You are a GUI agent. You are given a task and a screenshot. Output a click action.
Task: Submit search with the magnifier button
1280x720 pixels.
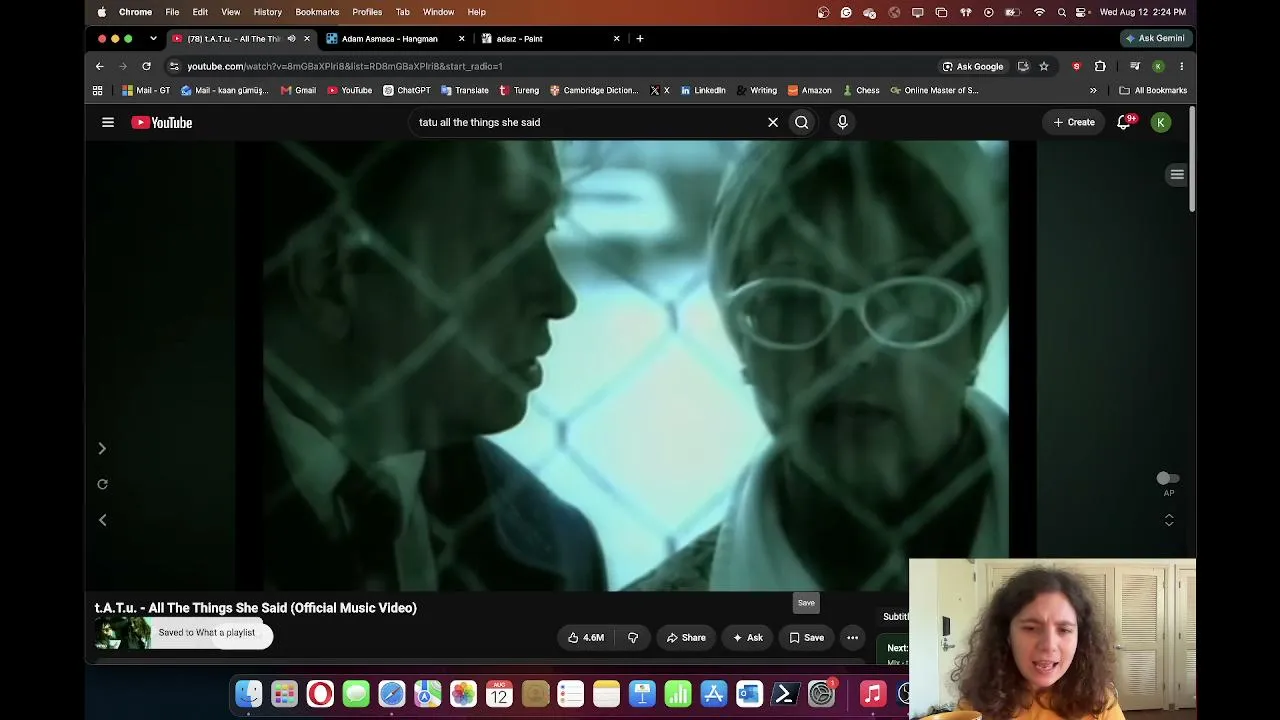(802, 122)
